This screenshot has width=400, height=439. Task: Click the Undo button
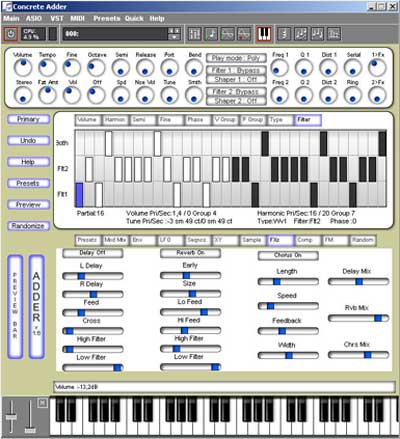pos(29,141)
